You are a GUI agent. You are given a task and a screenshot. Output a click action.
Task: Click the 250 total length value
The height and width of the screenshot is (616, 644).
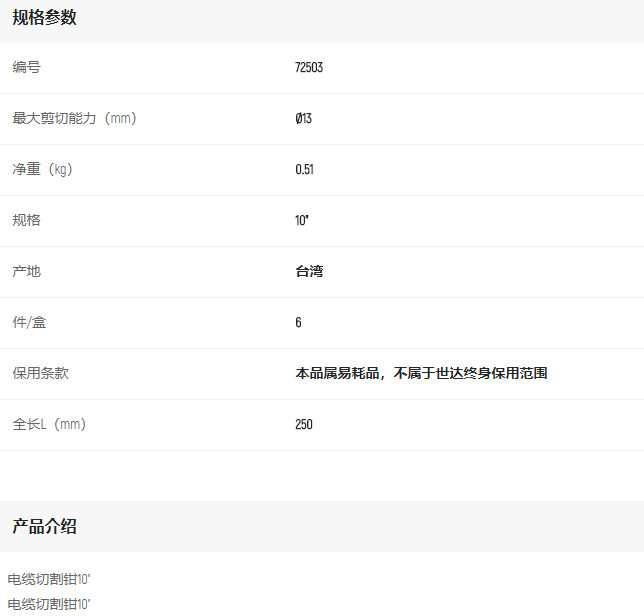(x=304, y=425)
